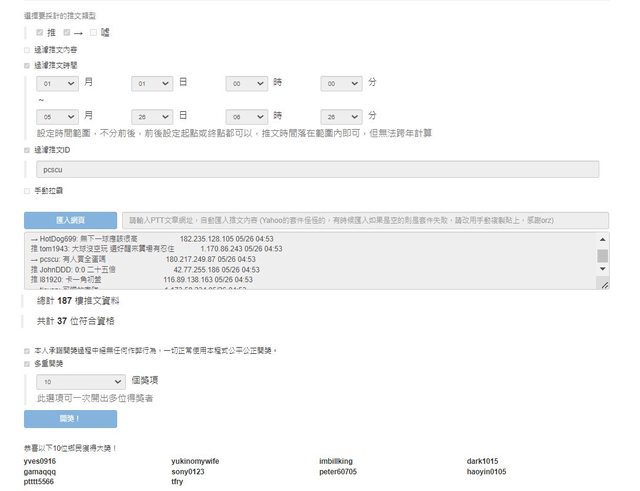Click the PTT article URL input field

click(x=365, y=220)
